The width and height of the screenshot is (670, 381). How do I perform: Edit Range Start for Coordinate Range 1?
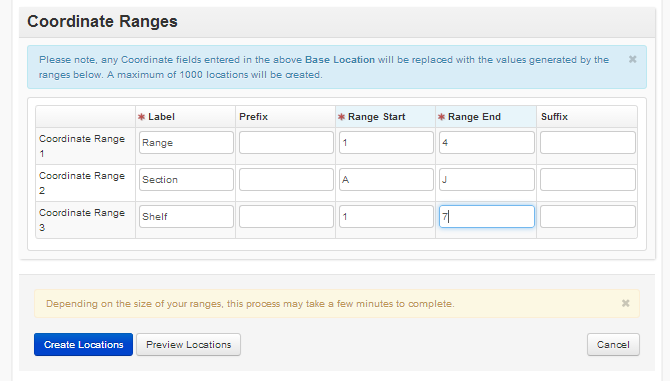tap(386, 143)
